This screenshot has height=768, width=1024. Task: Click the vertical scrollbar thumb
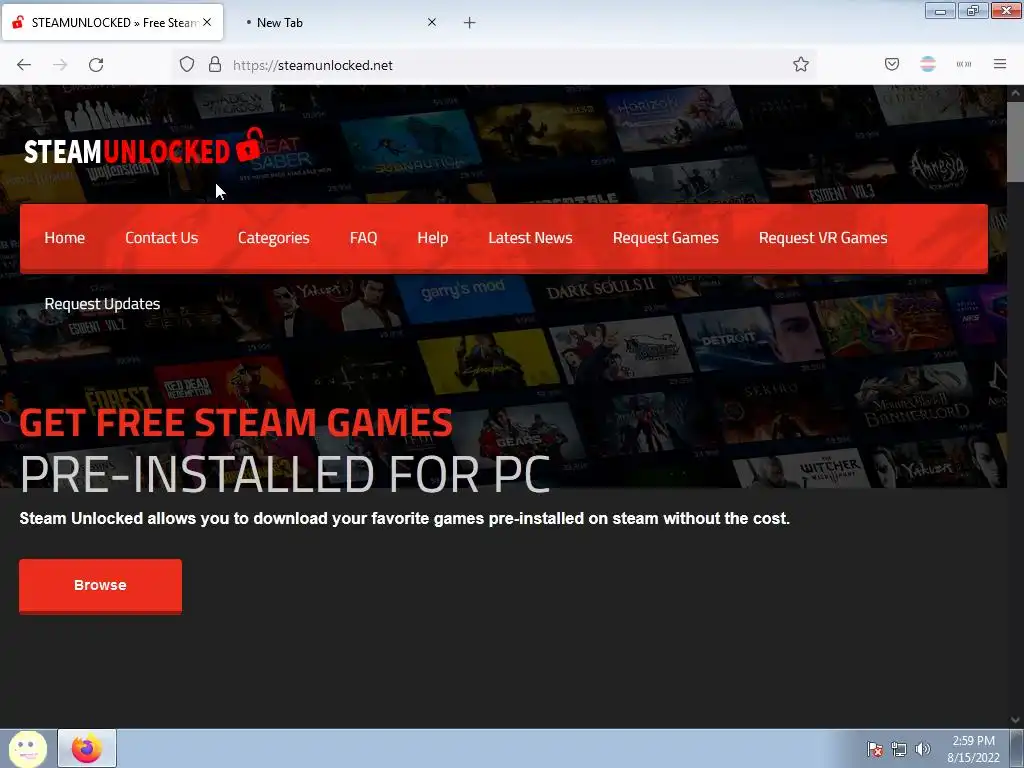click(x=1015, y=142)
